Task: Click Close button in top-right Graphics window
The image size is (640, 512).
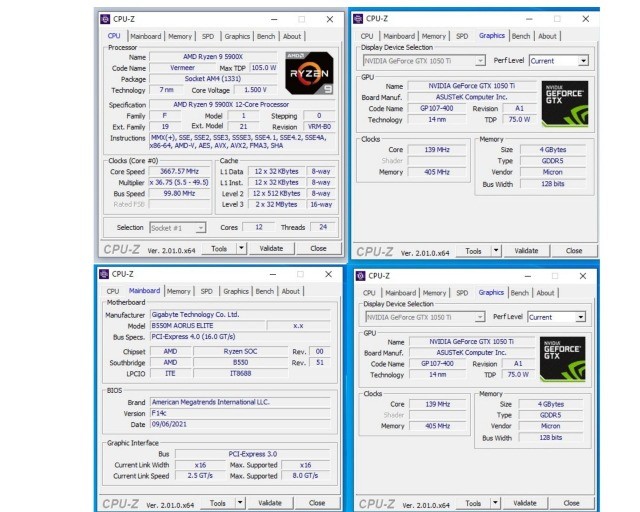Action: tap(574, 251)
